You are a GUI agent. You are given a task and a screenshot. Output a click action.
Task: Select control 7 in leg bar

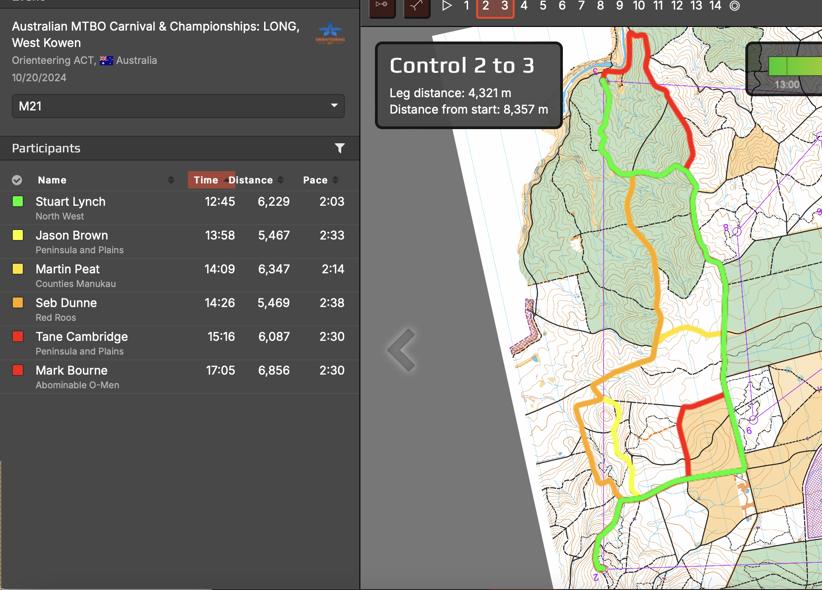(581, 6)
